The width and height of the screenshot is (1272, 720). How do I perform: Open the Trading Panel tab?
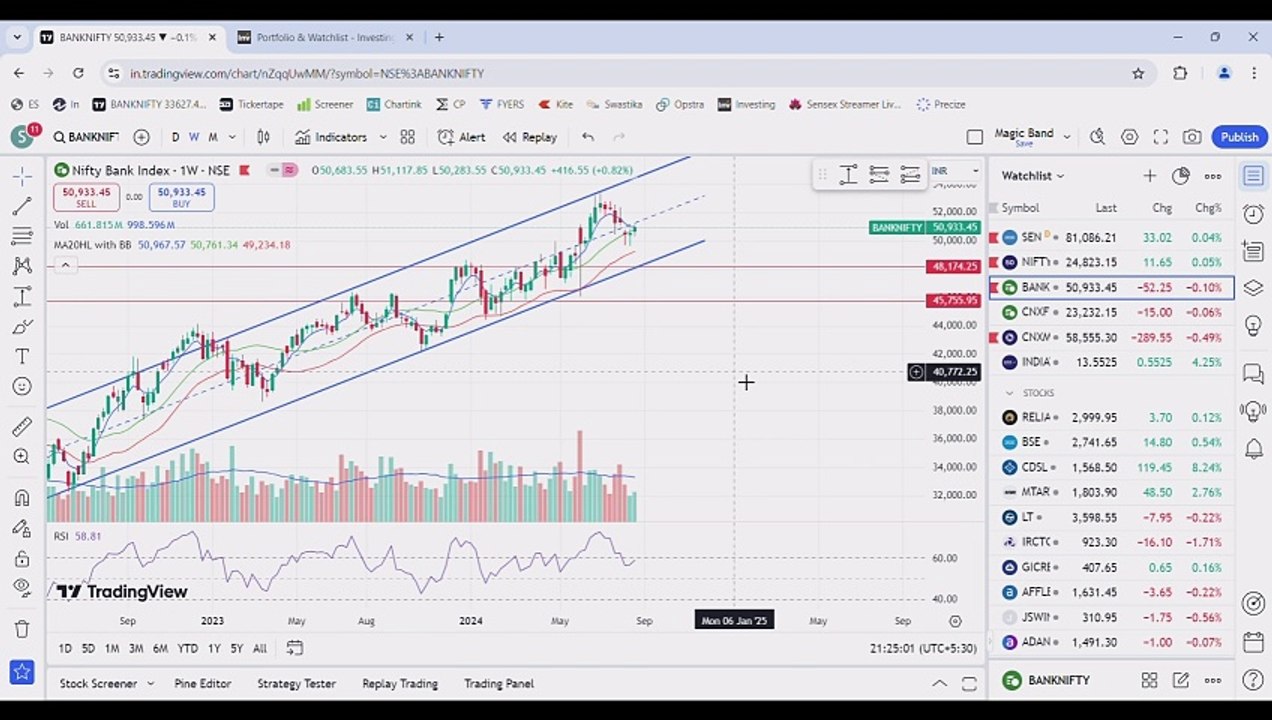499,684
